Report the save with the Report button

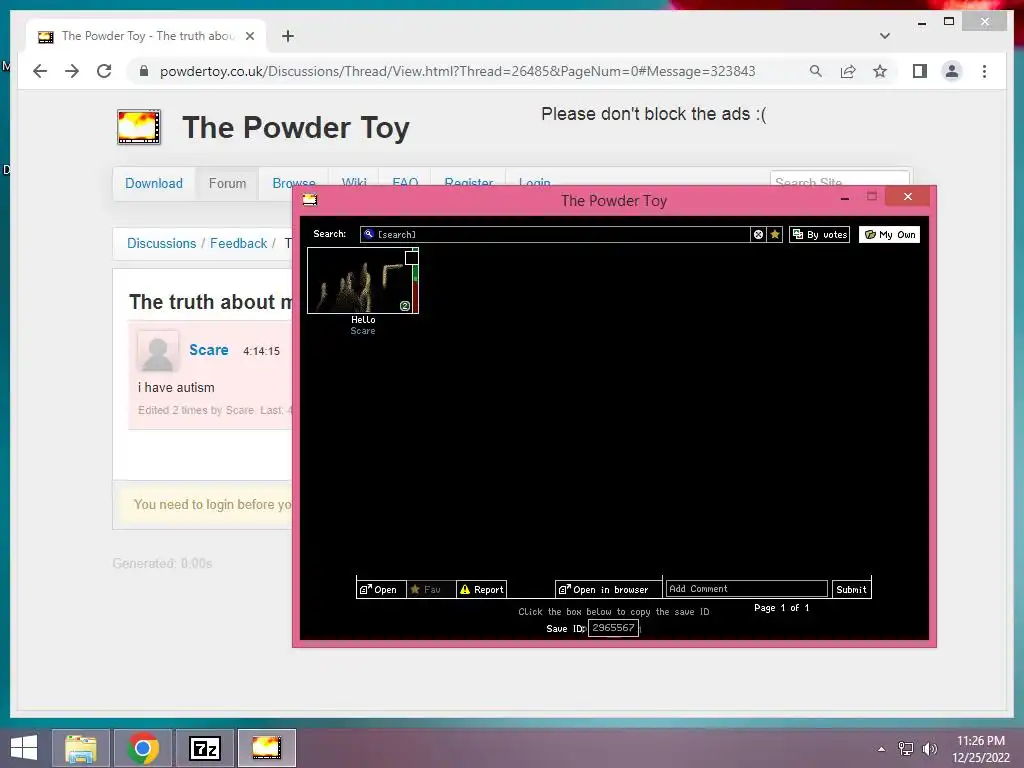click(x=481, y=589)
